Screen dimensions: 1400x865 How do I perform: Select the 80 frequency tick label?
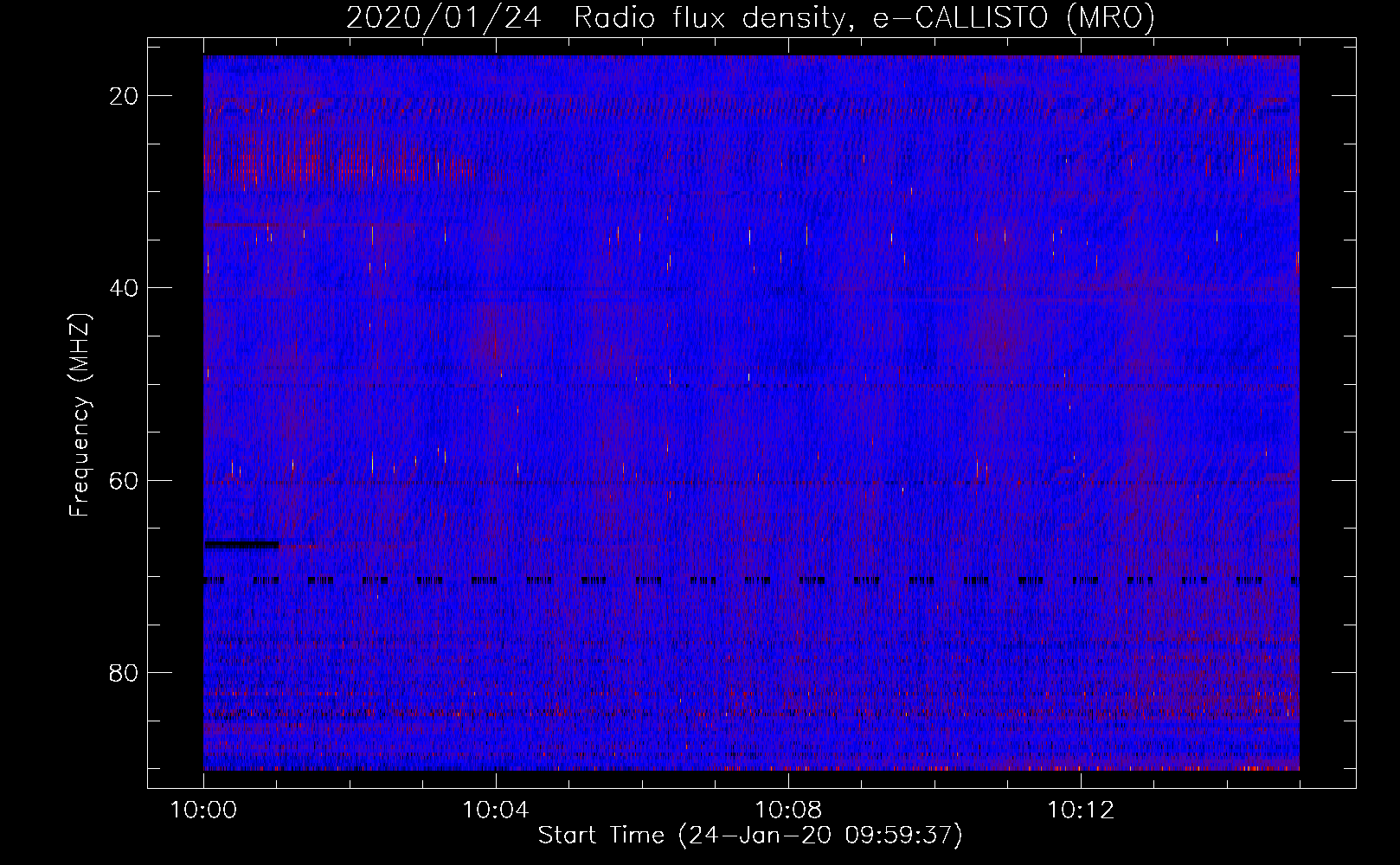(125, 672)
